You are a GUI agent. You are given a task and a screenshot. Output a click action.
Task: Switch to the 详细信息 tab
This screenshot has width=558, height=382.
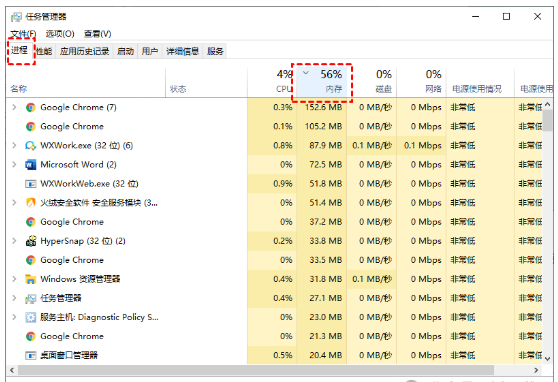pyautogui.click(x=183, y=51)
